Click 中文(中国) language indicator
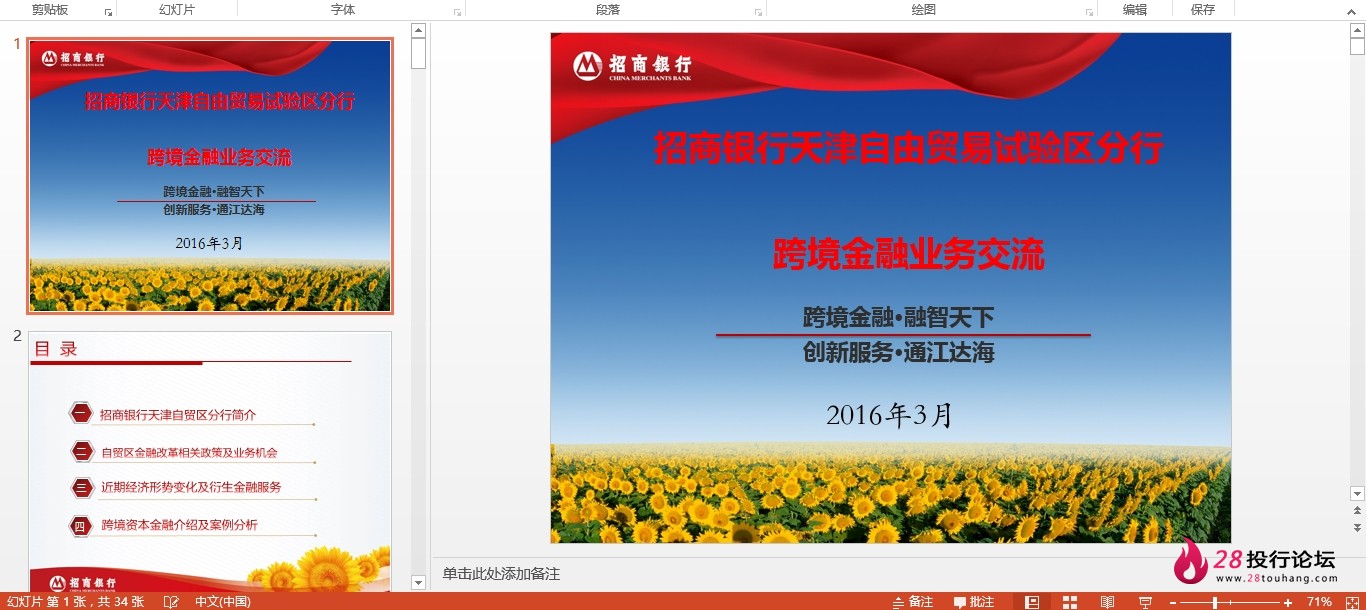This screenshot has width=1366, height=610. pos(223,602)
